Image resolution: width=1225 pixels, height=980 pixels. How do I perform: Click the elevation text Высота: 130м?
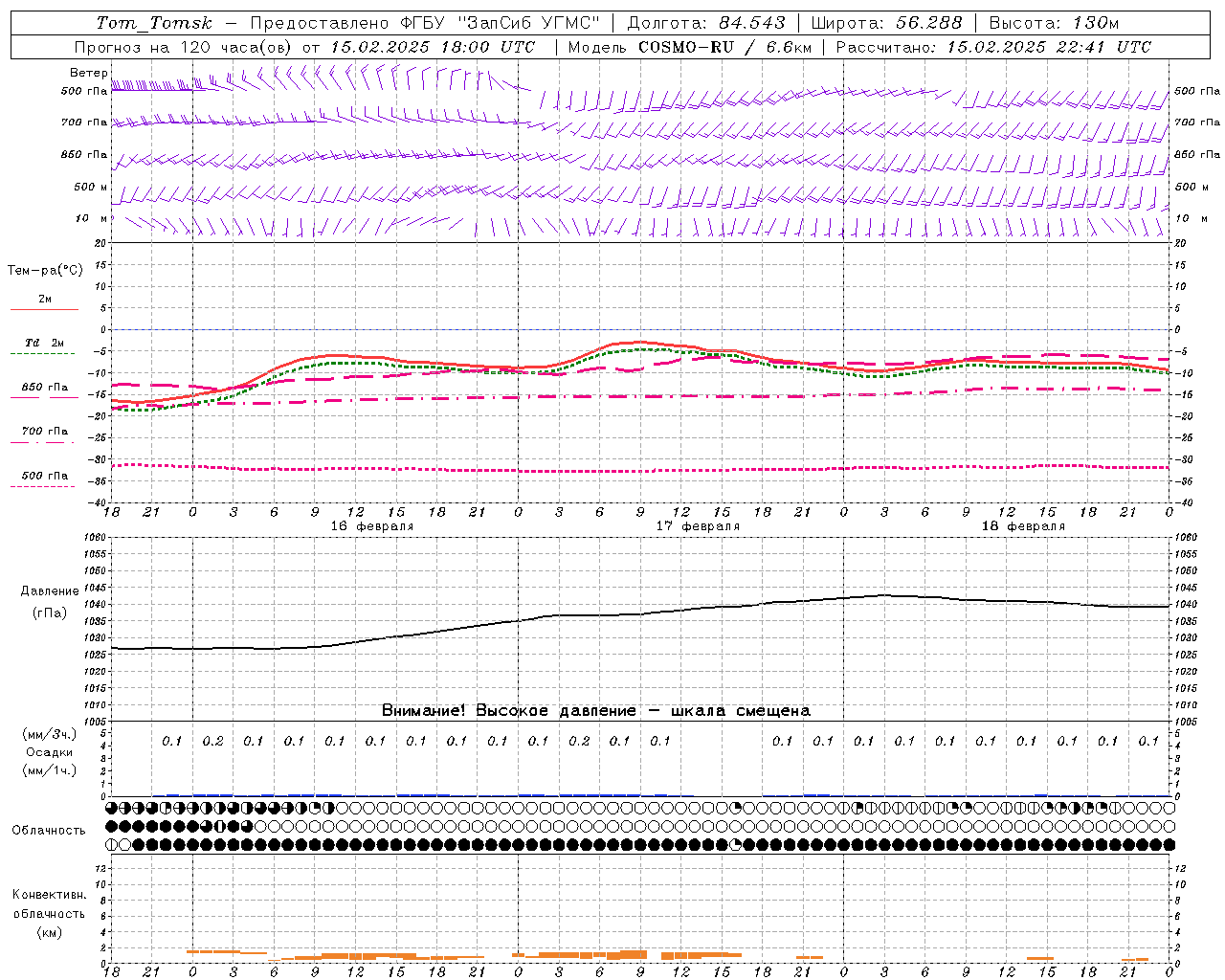click(x=1054, y=23)
